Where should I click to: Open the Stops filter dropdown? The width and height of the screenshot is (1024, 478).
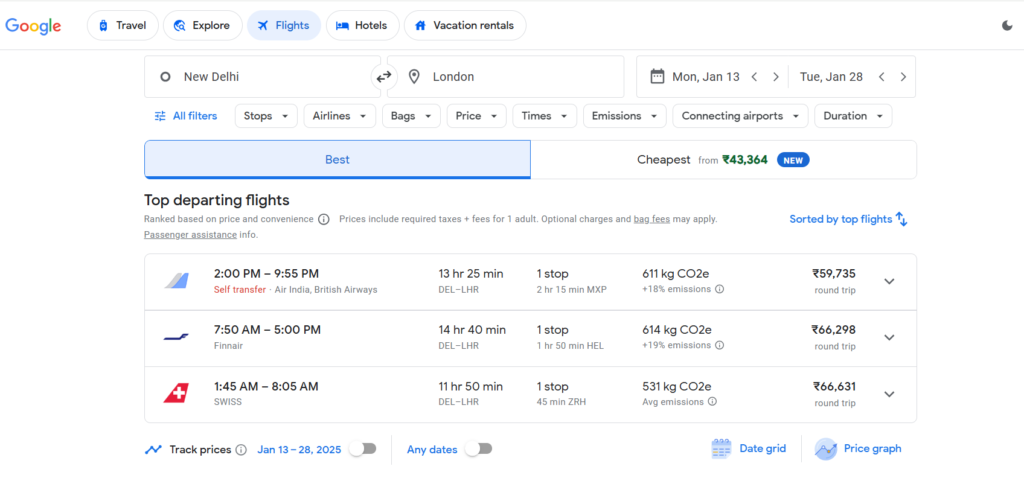(x=266, y=116)
